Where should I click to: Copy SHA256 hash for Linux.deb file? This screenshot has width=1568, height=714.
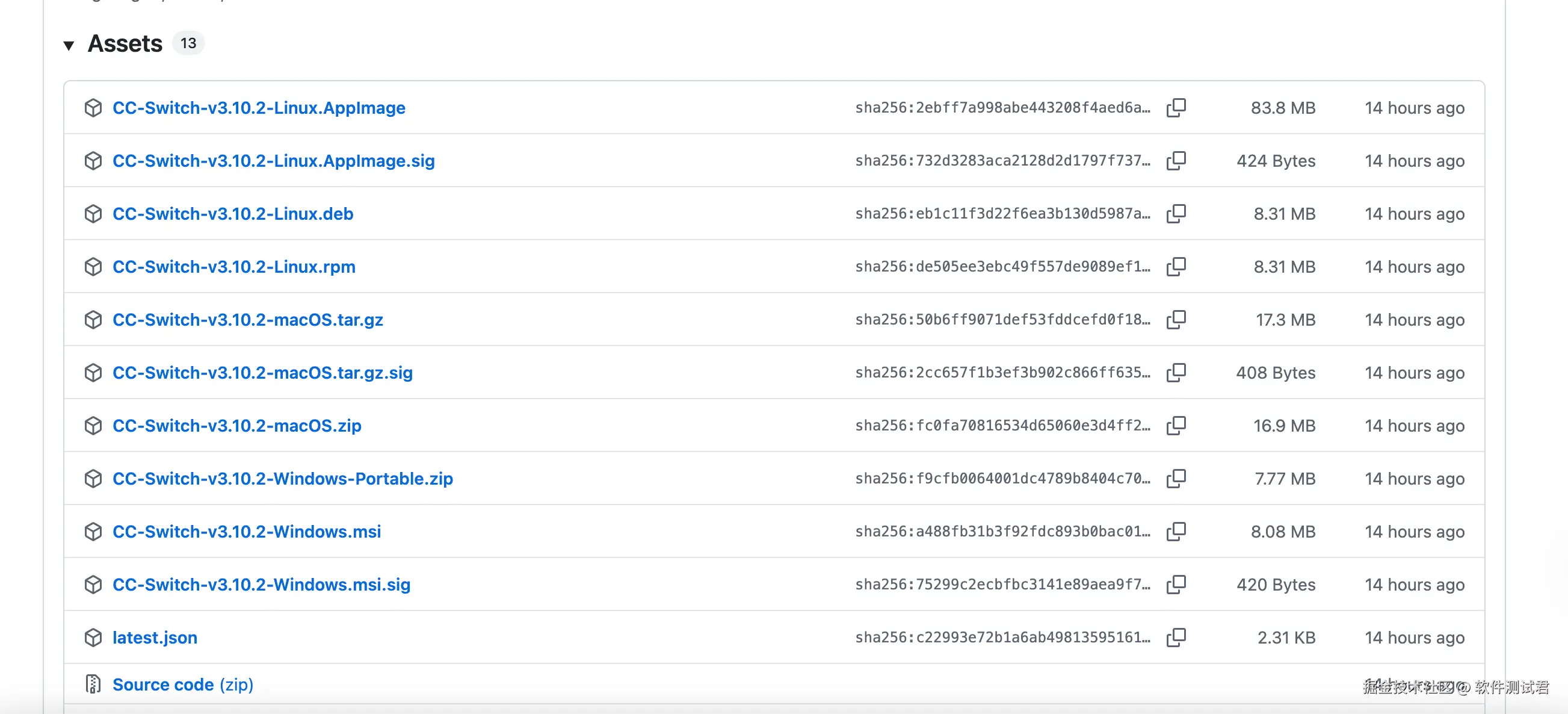point(1175,214)
